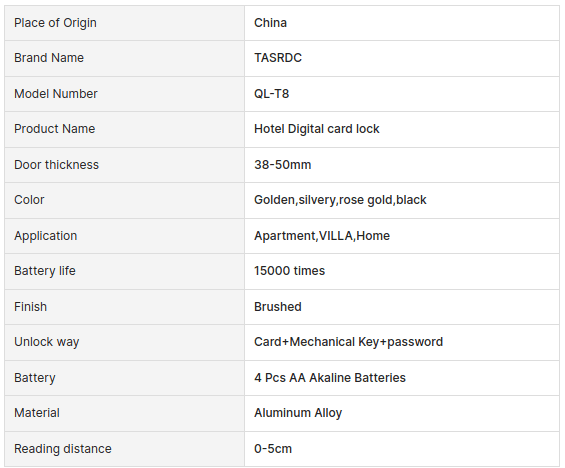The width and height of the screenshot is (565, 468).
Task: Select the 15000 times battery life value
Action: click(x=289, y=271)
